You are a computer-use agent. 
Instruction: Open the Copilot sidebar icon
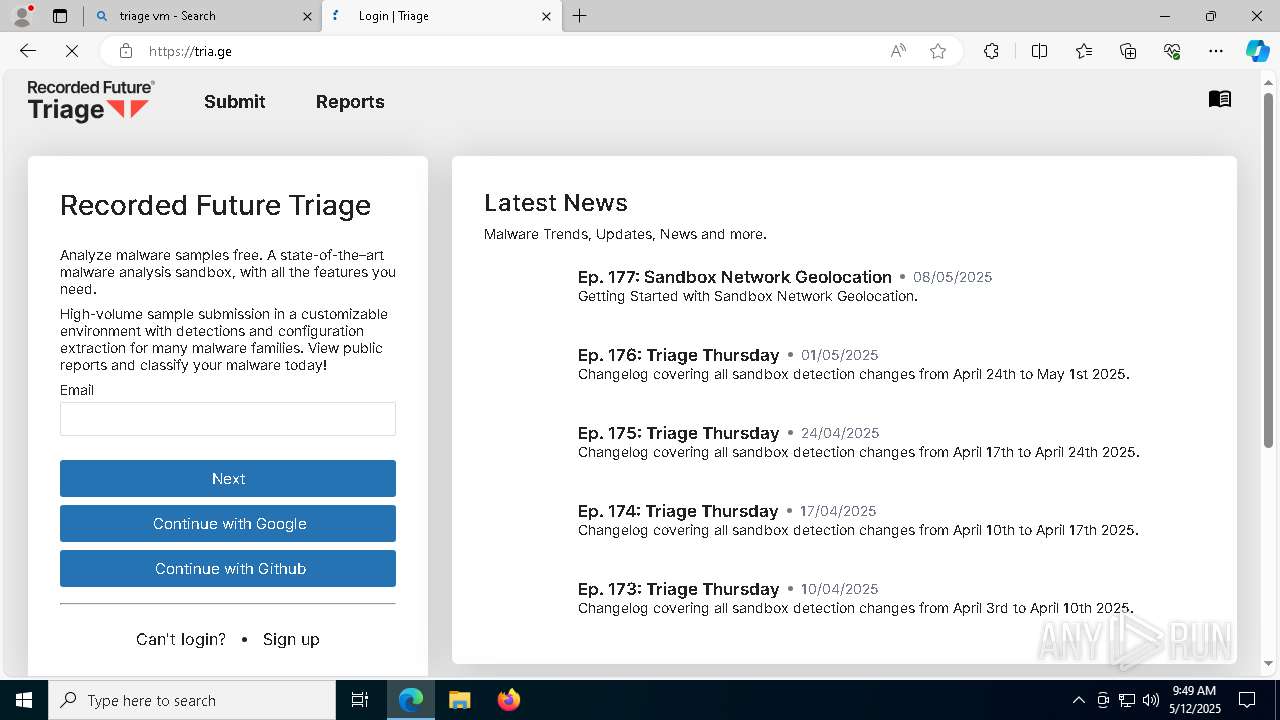tap(1257, 51)
